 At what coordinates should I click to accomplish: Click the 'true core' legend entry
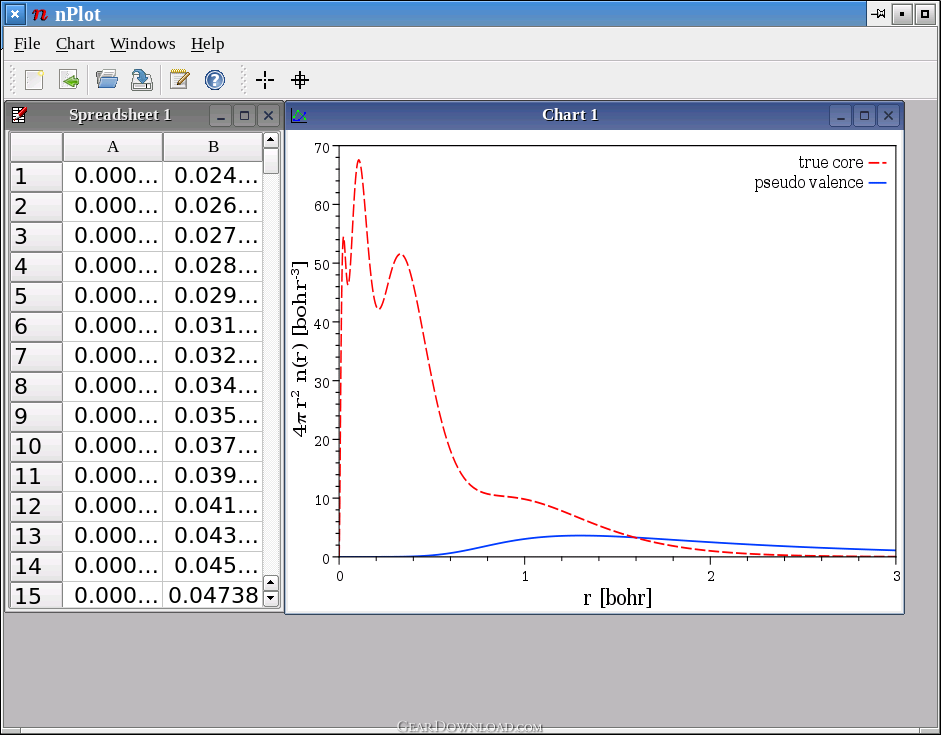coord(842,163)
